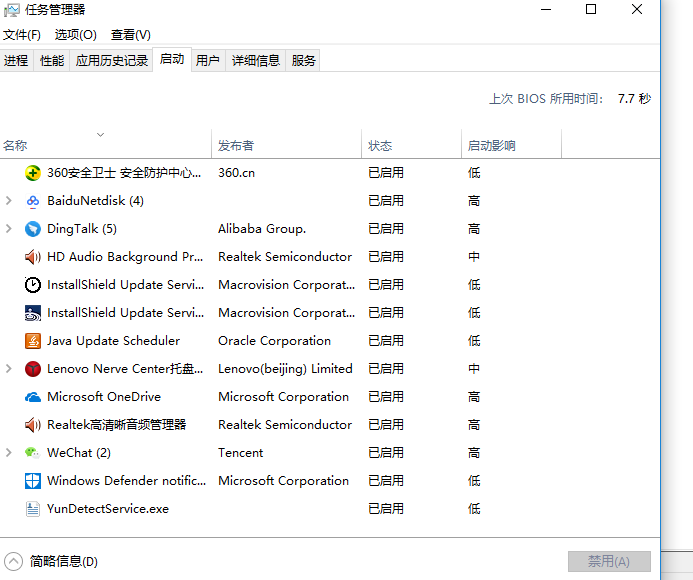
Task: Click the Alibaba Group. publisher cell
Action: click(x=262, y=229)
